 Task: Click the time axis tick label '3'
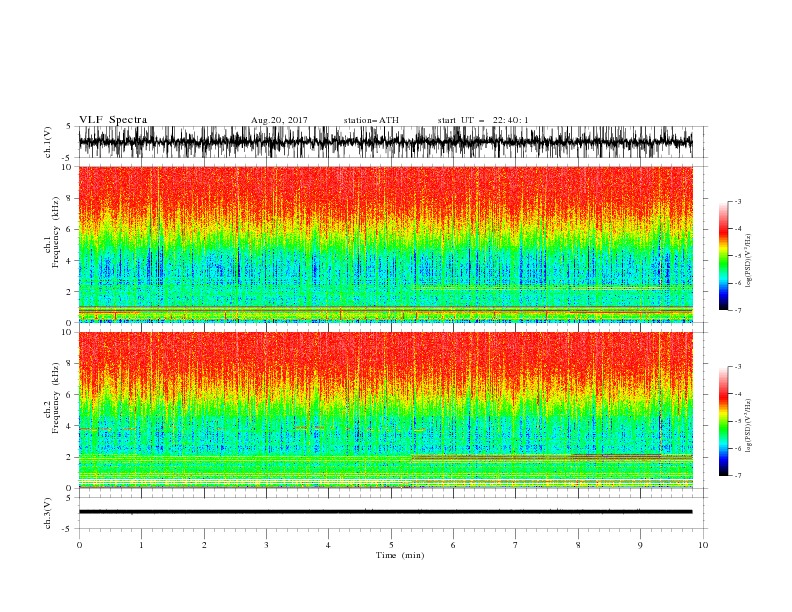point(266,545)
